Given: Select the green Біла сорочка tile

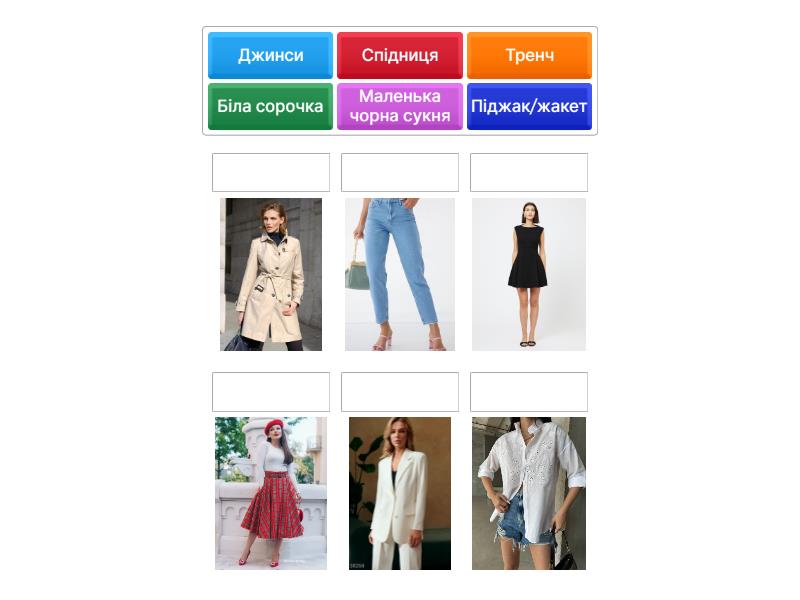Looking at the screenshot, I should click(x=270, y=106).
